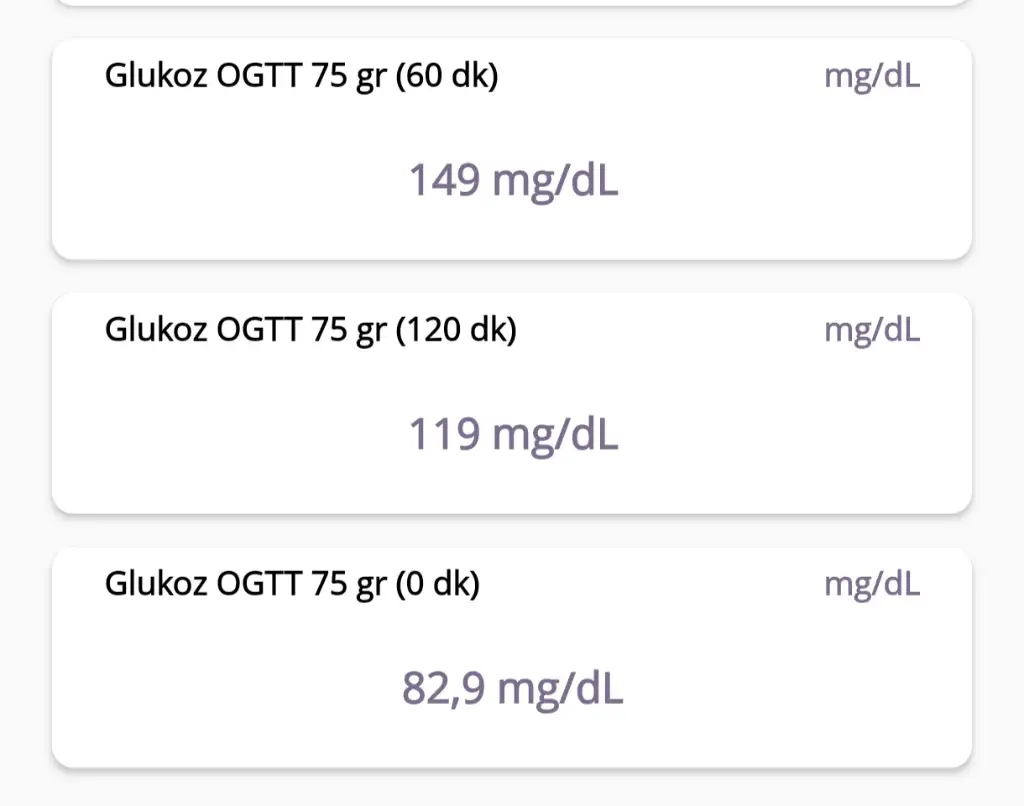Select the 82,9 mg/dL result value

[x=513, y=688]
